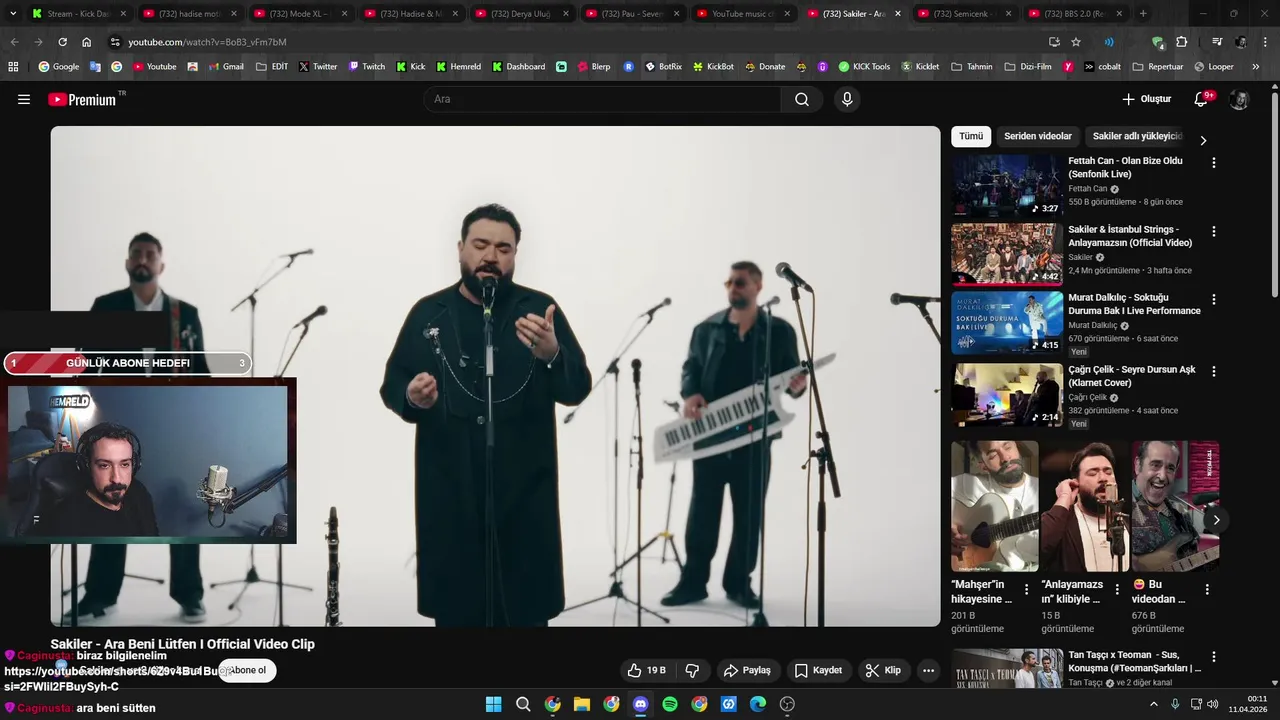
Task: Open Windows taskbar search
Action: tap(523, 704)
